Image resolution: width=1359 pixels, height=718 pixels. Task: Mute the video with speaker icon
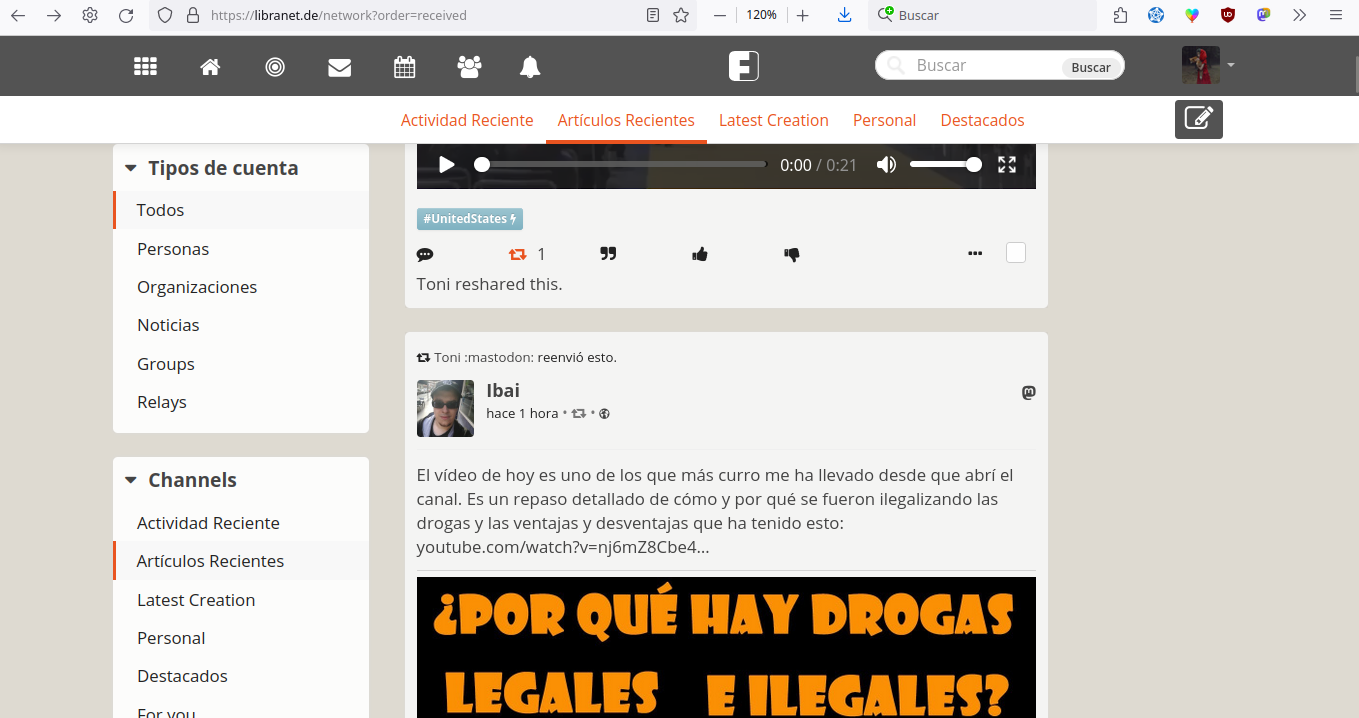886,165
